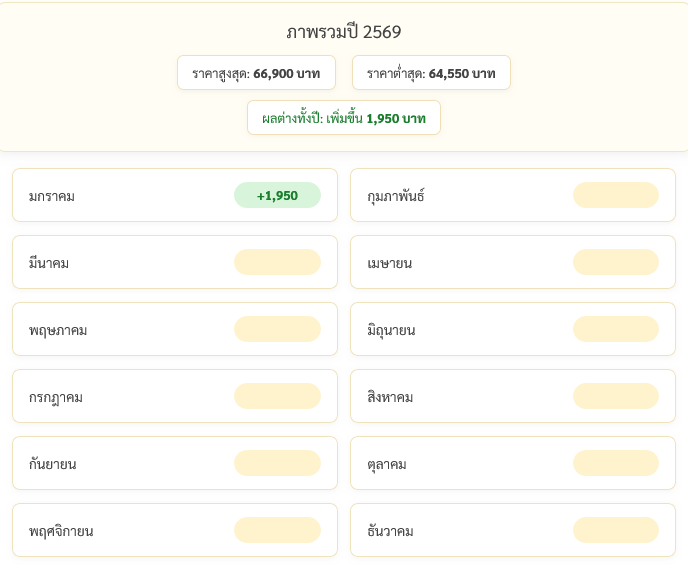This screenshot has width=688, height=569.
Task: Select the ราคาสูงสุด 66,900 บาท pill
Action: (256, 73)
